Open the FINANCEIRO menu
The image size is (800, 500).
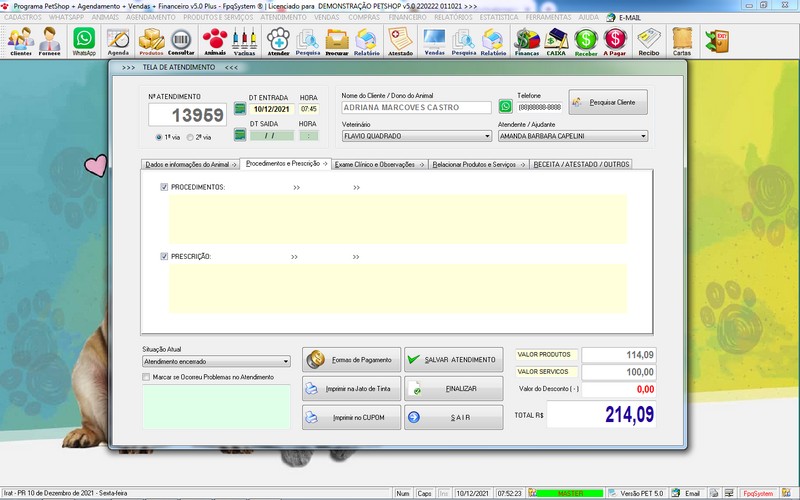(x=407, y=17)
